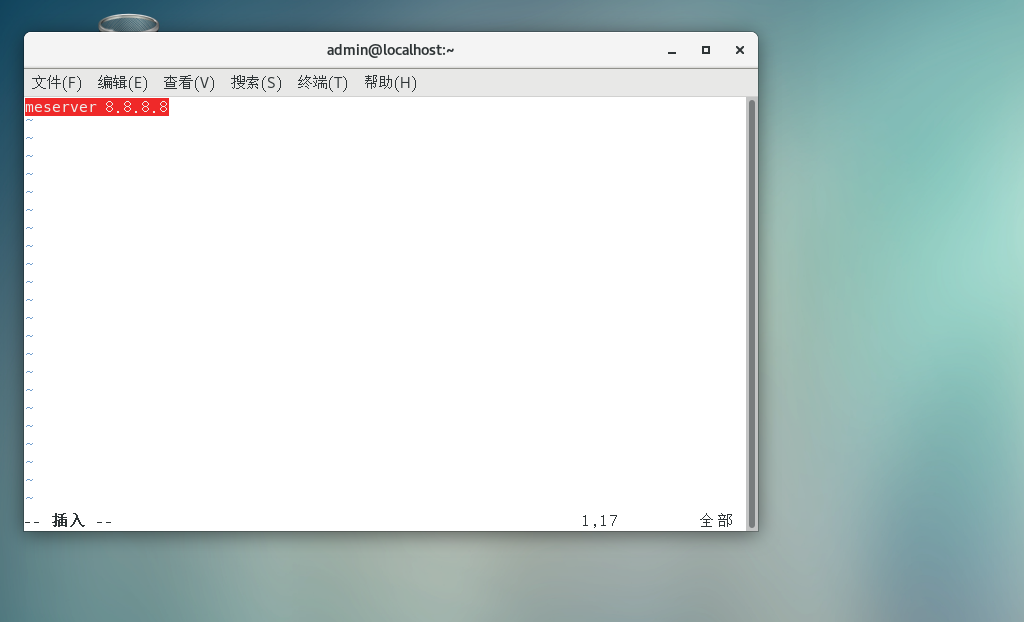This screenshot has width=1024, height=622.
Task: Open the 搜索(S) menu
Action: [x=256, y=83]
